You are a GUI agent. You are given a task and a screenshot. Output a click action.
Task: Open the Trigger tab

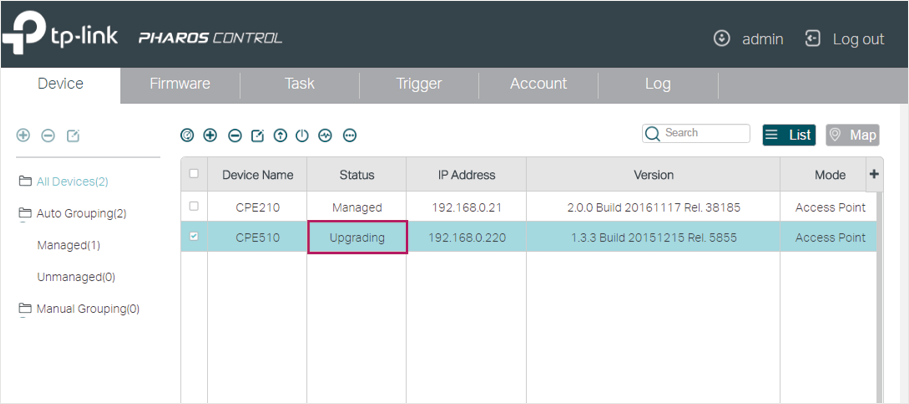[419, 84]
